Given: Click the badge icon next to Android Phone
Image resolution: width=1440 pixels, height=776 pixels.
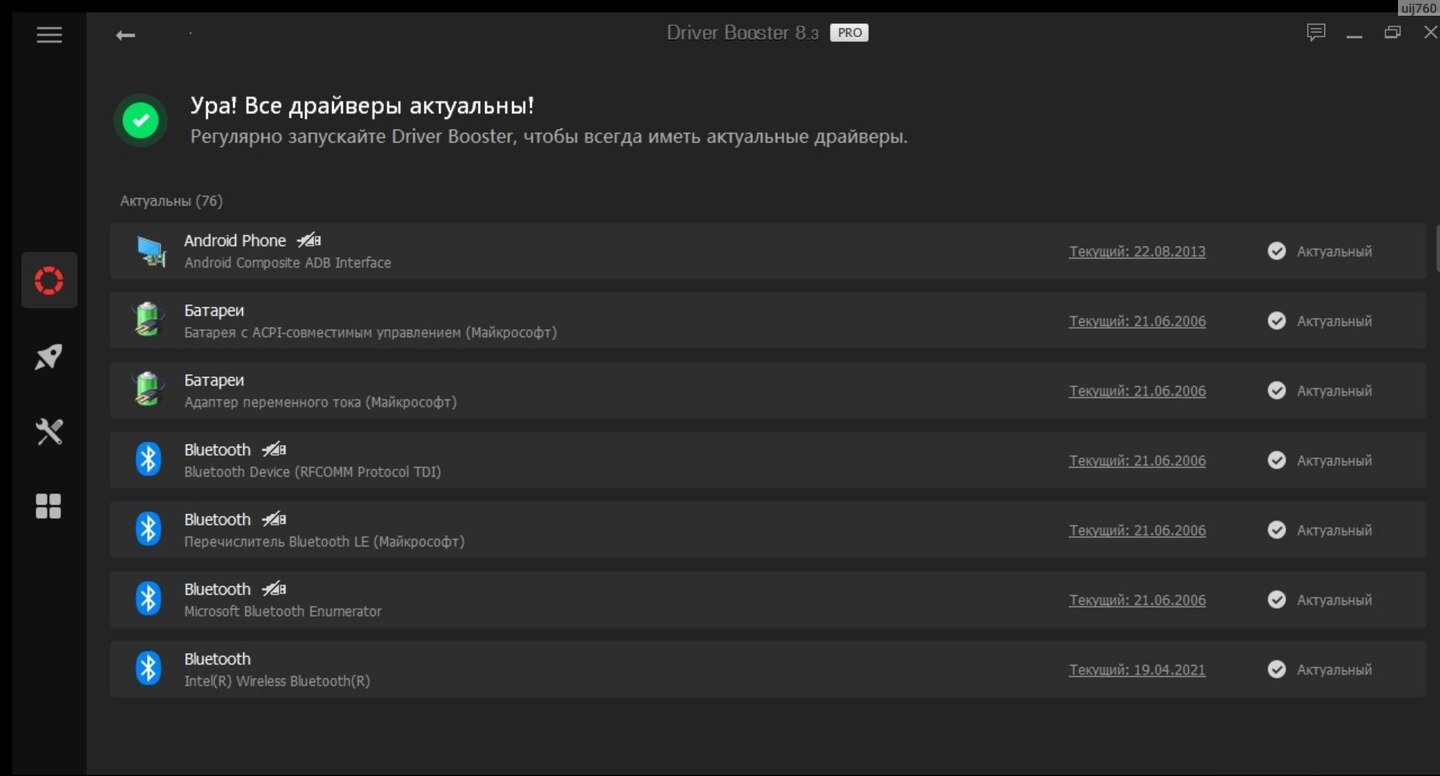Looking at the screenshot, I should click(x=309, y=240).
